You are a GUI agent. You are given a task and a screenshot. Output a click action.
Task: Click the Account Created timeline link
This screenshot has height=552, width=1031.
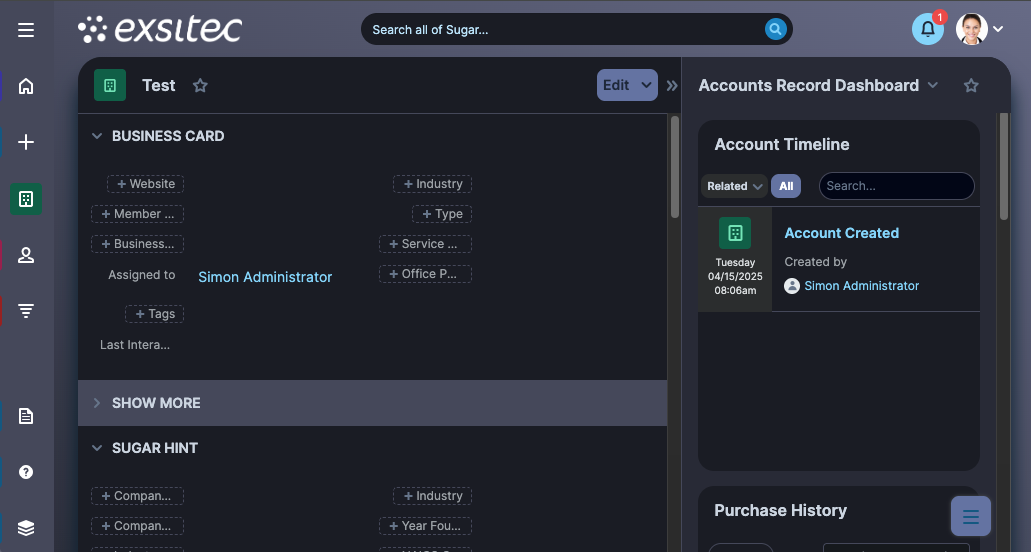[841, 233]
